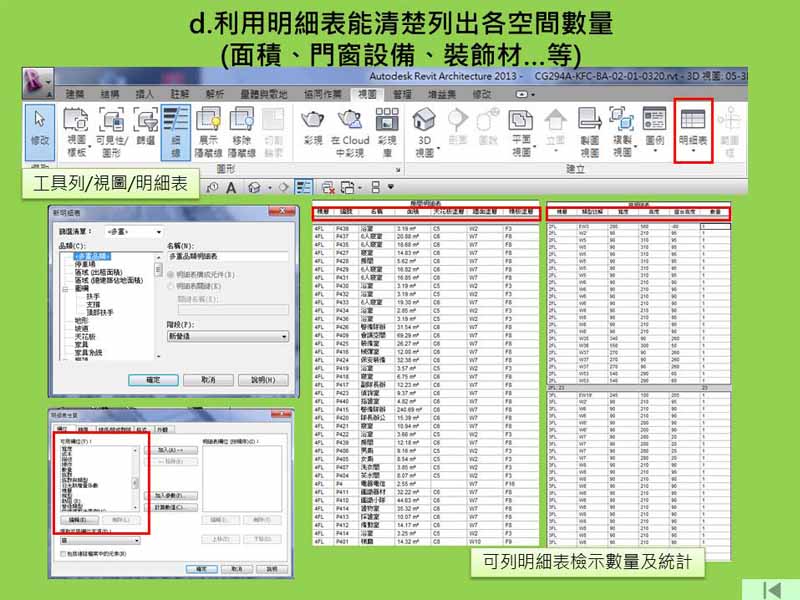Switch to 協同作業 ribbon tab
This screenshot has height=600, width=800.
(x=322, y=94)
